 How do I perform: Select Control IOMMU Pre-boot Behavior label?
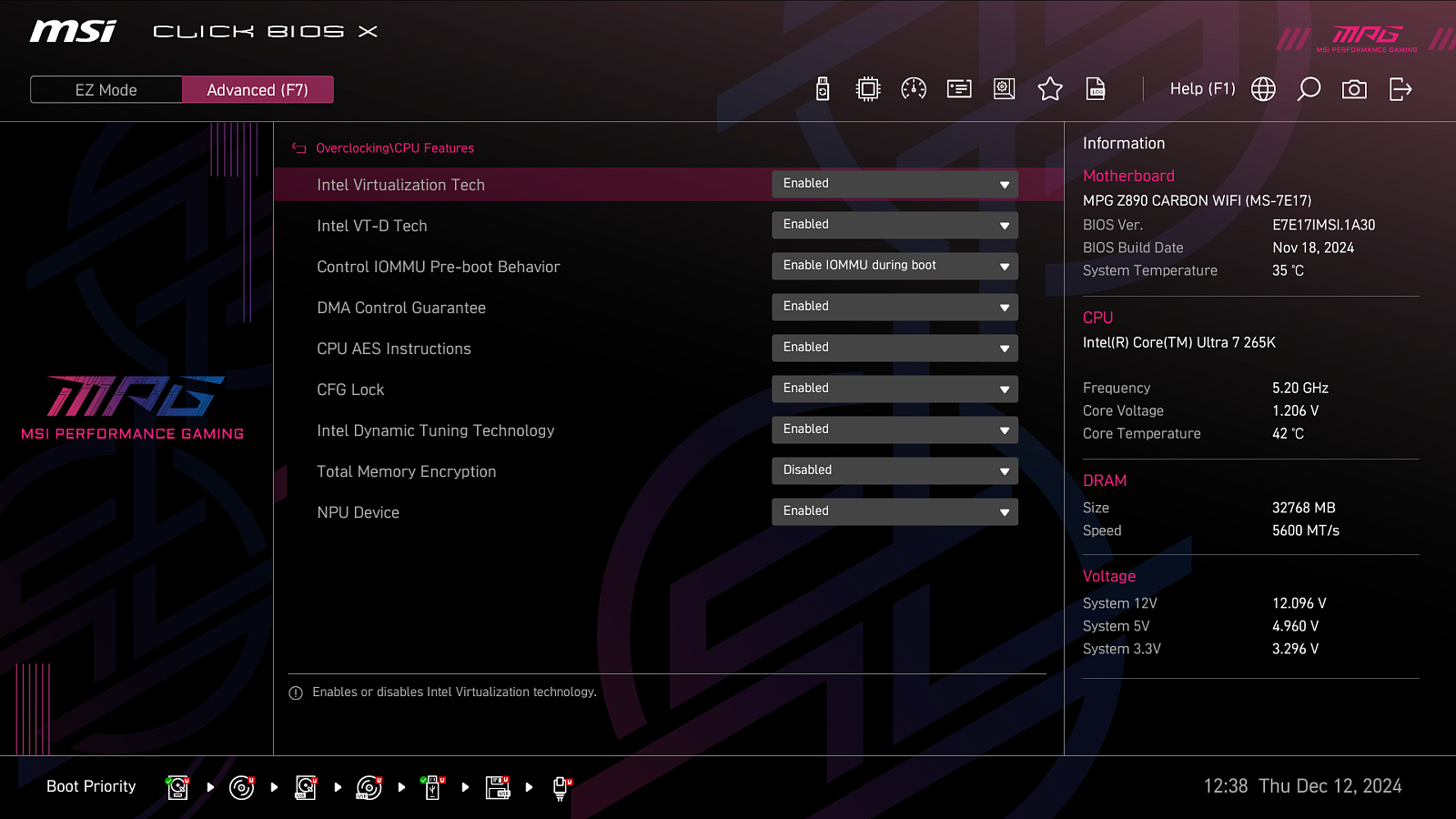(x=439, y=267)
